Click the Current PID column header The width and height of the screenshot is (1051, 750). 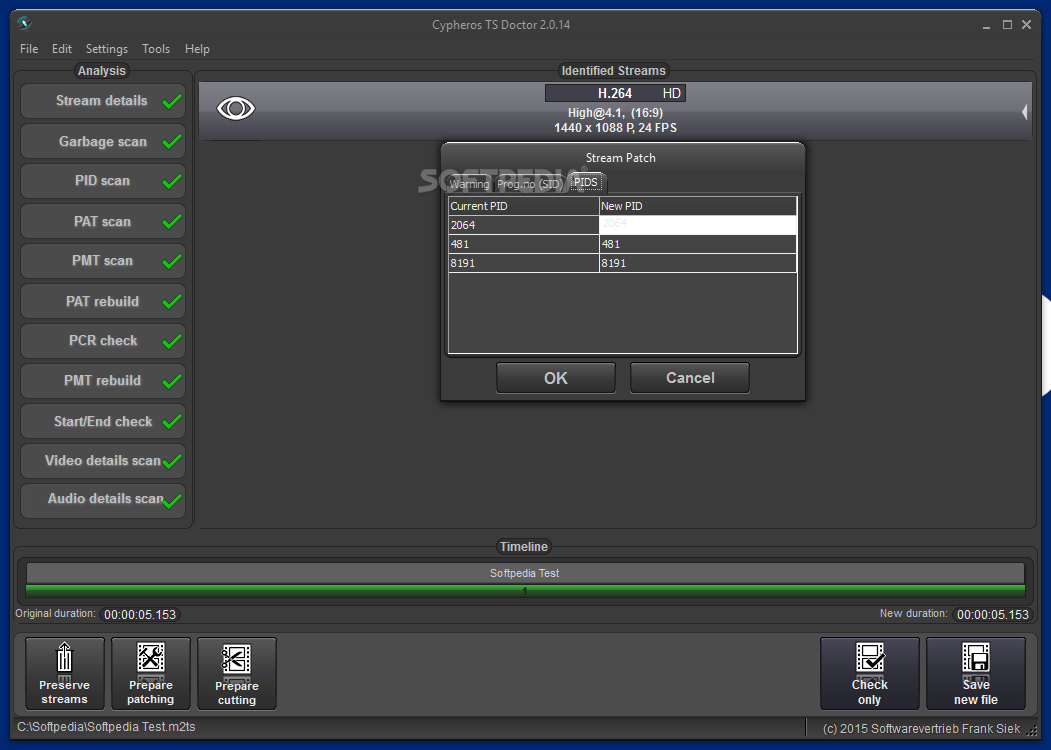point(523,206)
